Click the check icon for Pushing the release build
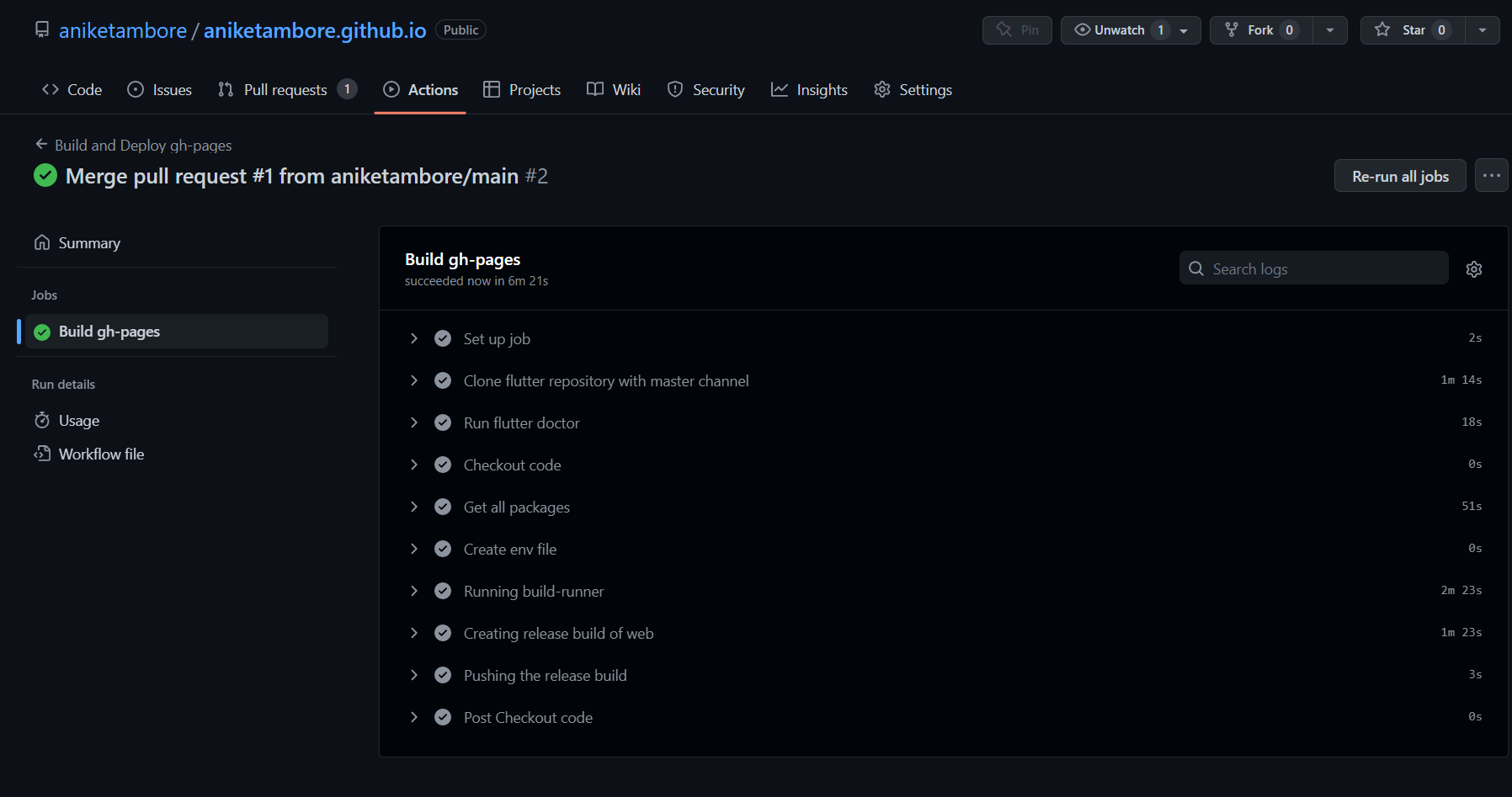This screenshot has width=1512, height=797. (443, 675)
